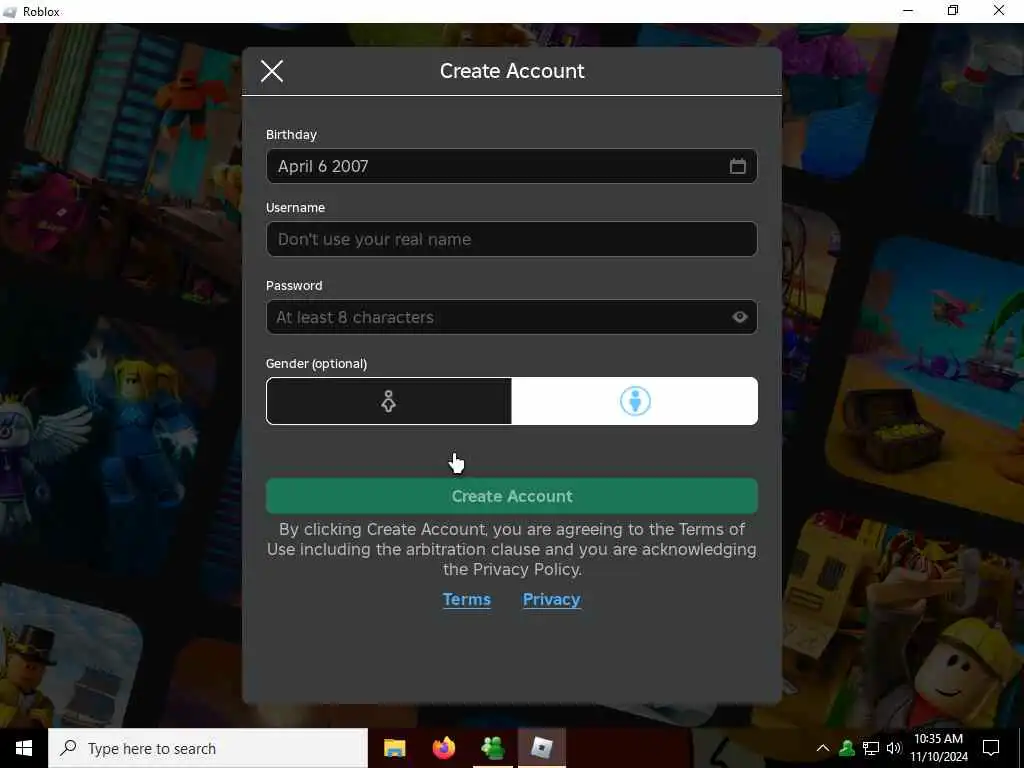This screenshot has height=768, width=1024.
Task: Open the clock showing 10:35 AM
Action: [938, 748]
